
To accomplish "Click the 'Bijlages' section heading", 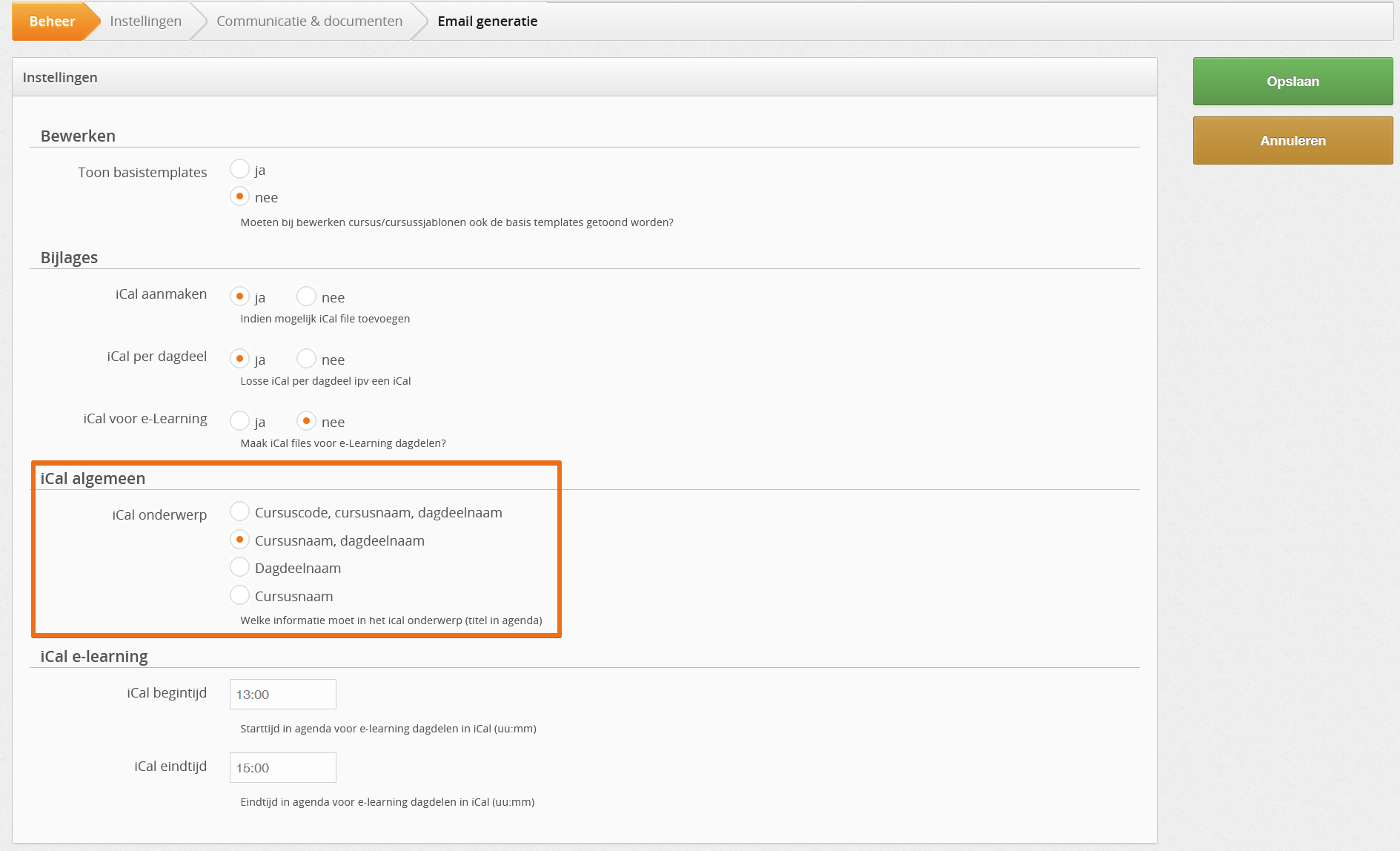I will pos(69,257).
